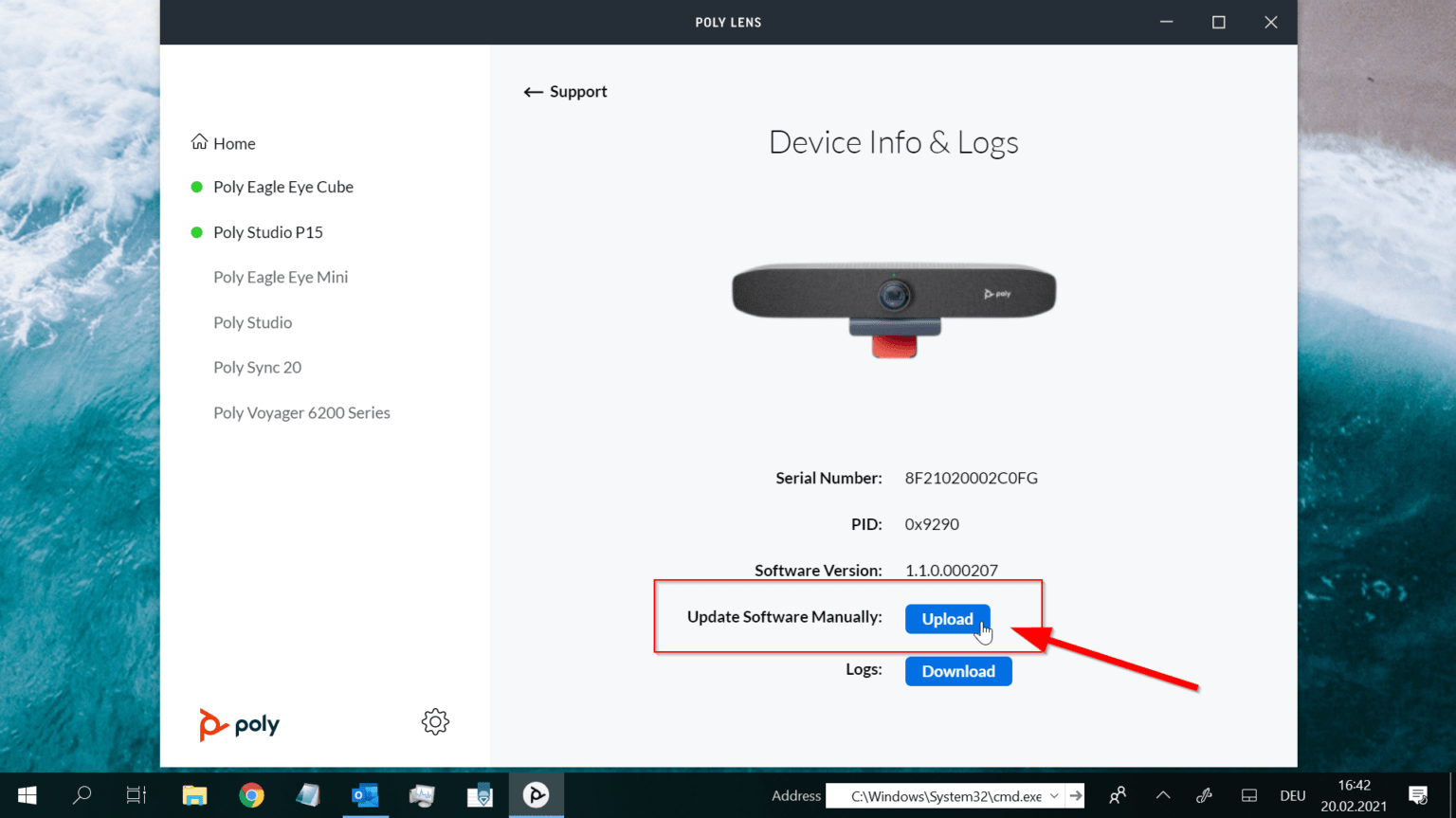The width and height of the screenshot is (1456, 818).
Task: Click the Poly Lens taskbar icon
Action: (537, 795)
